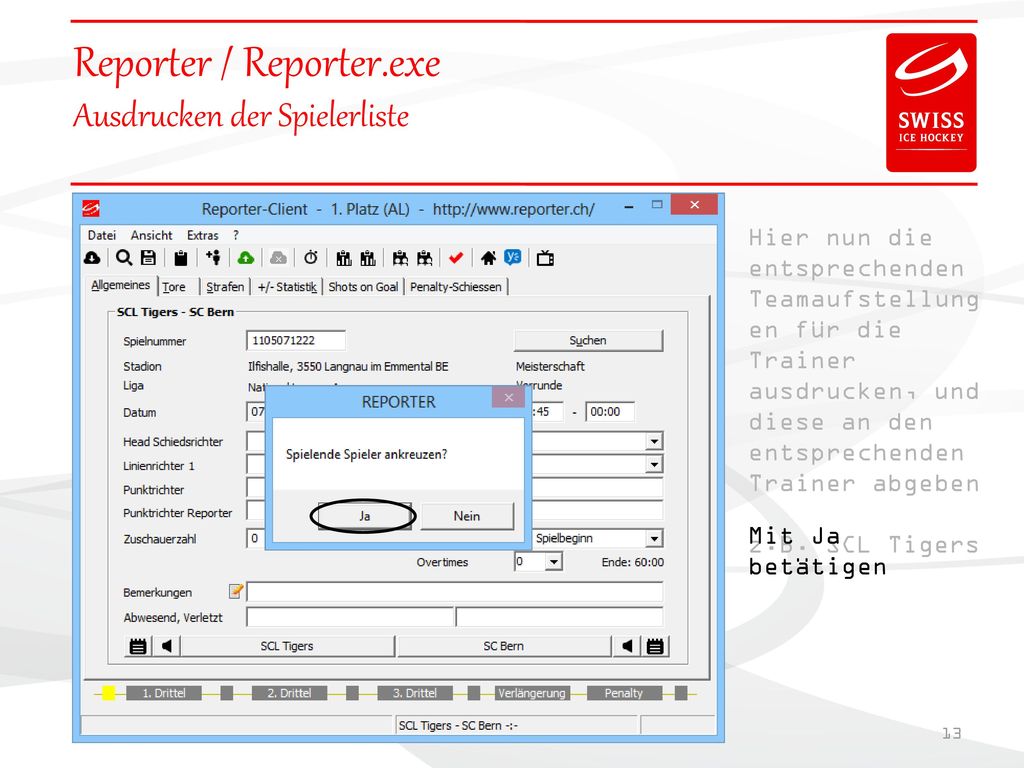Click the red checkmark toolbar icon

pyautogui.click(x=456, y=259)
